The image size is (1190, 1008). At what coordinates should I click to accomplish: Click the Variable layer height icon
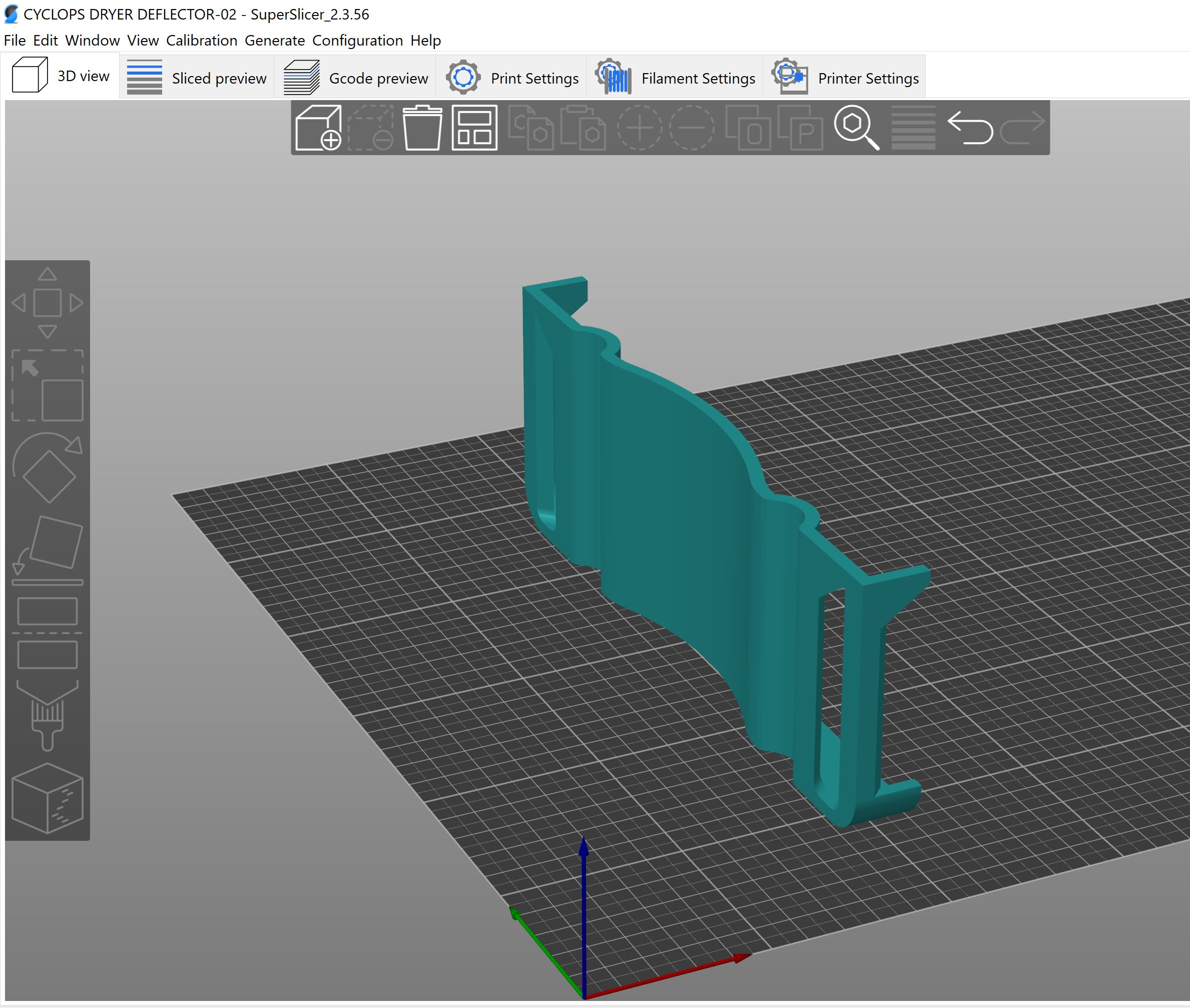[913, 128]
